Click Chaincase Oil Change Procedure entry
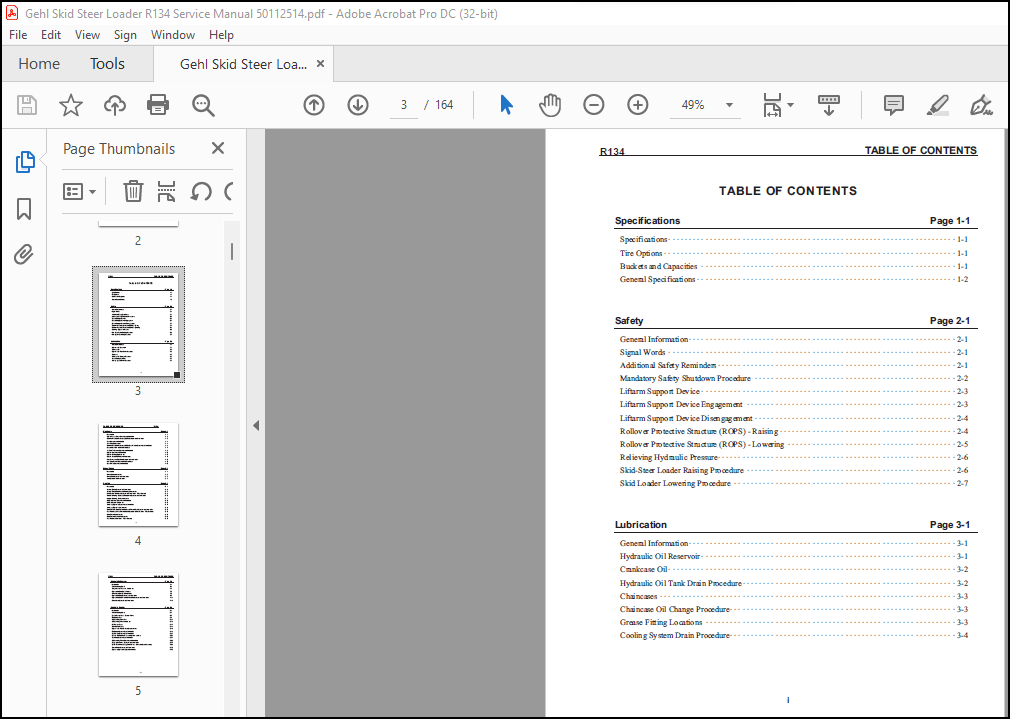Image resolution: width=1010 pixels, height=719 pixels. pyautogui.click(x=674, y=609)
